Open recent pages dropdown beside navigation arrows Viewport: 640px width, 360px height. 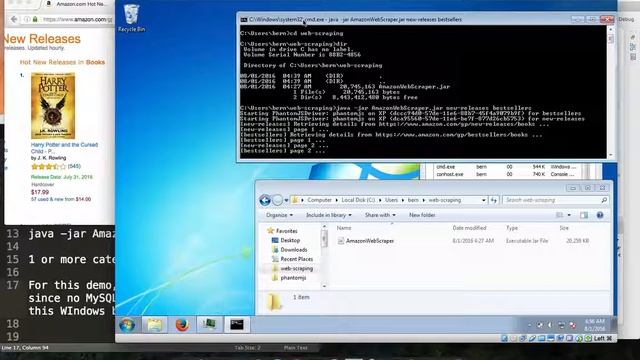(287, 200)
